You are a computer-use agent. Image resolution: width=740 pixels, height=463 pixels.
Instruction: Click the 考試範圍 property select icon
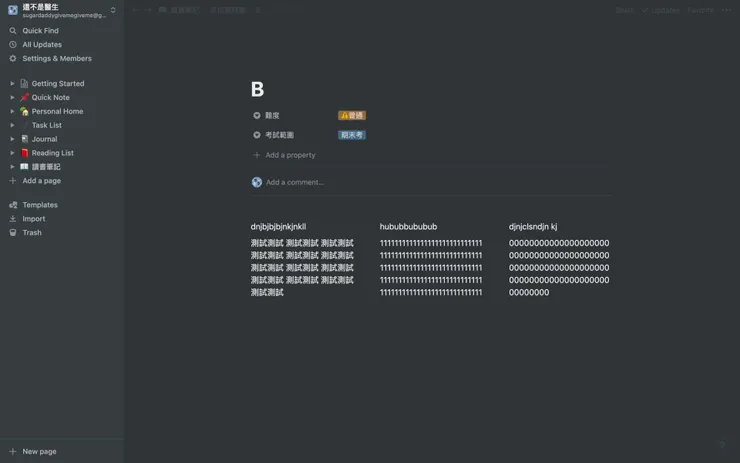[x=257, y=135]
